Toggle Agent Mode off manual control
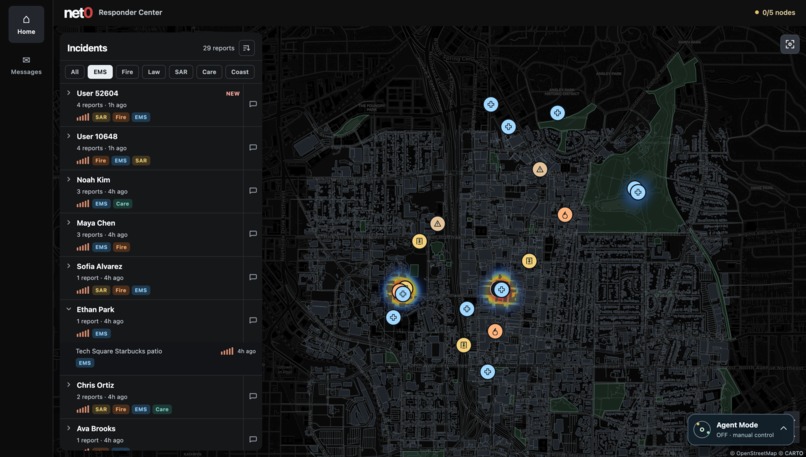Screen dimensions: 806x457 [x=741, y=430]
